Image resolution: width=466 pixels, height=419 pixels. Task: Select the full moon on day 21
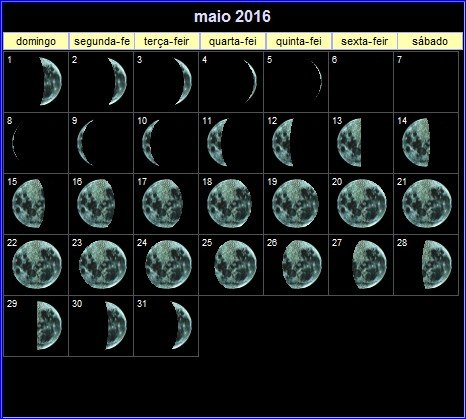(427, 203)
